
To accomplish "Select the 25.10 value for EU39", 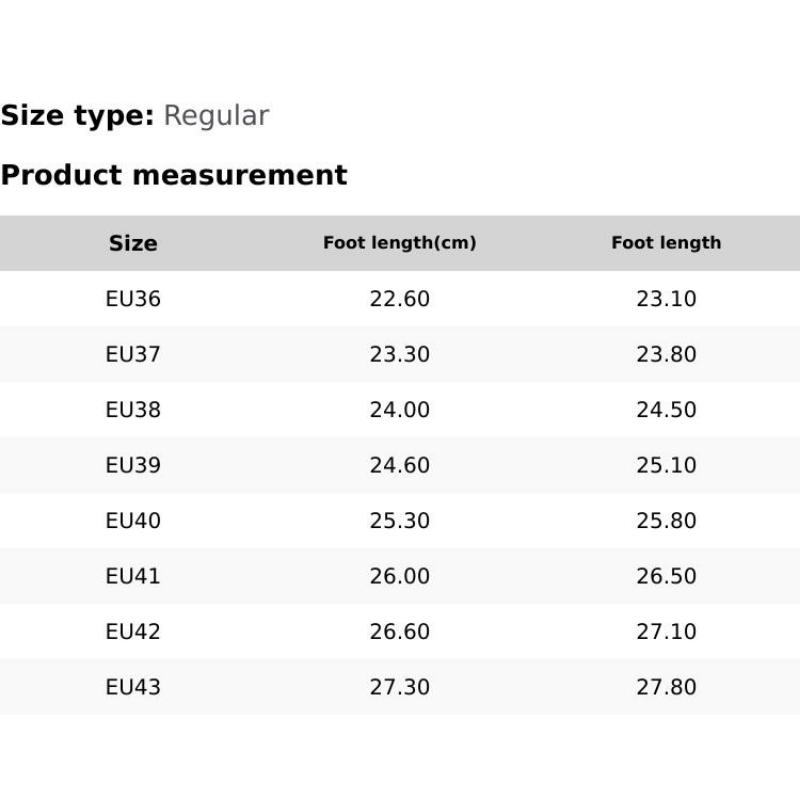I will pyautogui.click(x=666, y=465).
